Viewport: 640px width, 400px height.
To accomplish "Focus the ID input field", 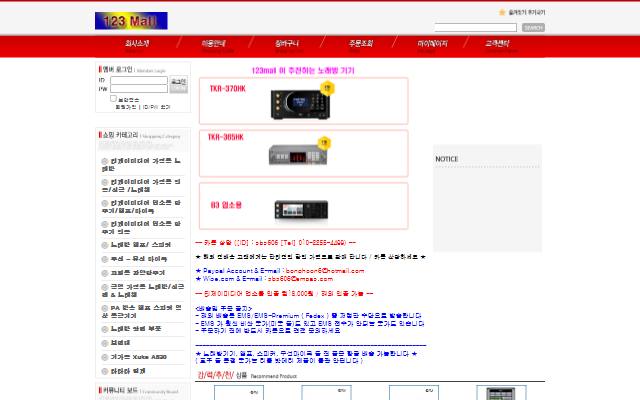I will [x=139, y=80].
